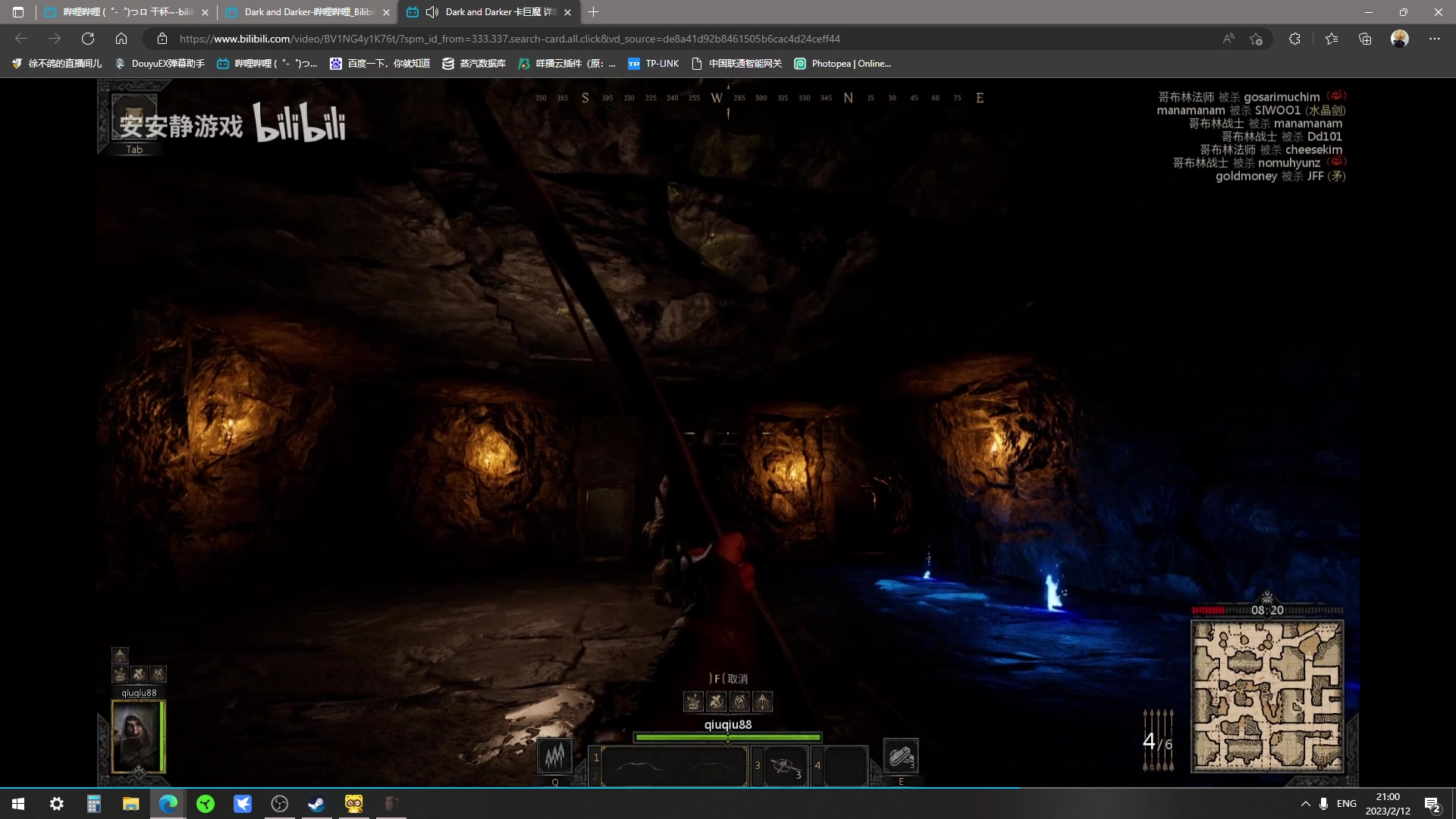Open the 咩播云插件 bookmark
Viewport: 1456px width, 819px height.
coord(566,64)
